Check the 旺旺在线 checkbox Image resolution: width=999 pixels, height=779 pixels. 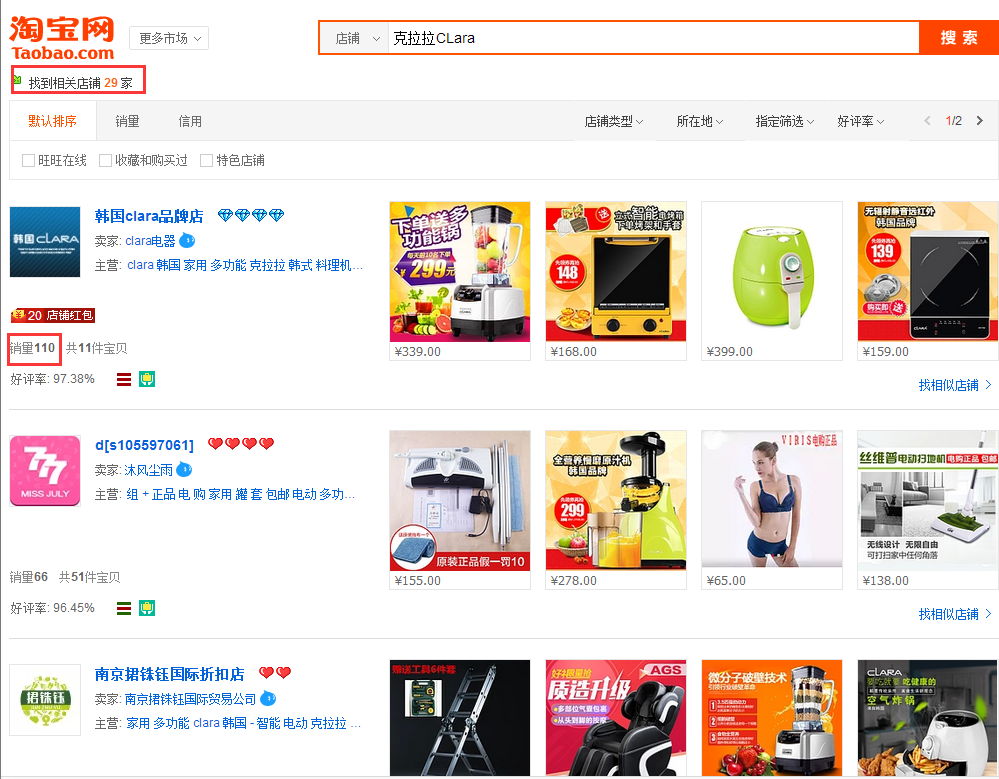pyautogui.click(x=28, y=161)
